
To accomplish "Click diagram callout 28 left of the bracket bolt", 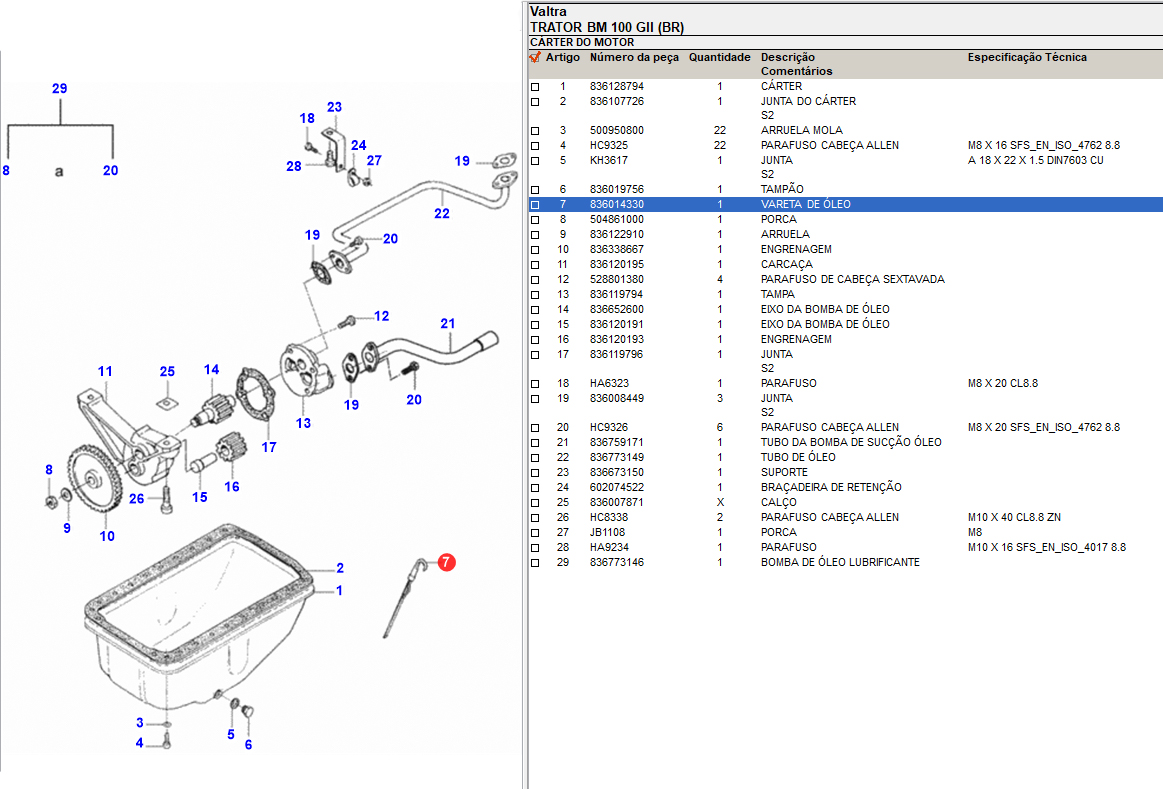I will tap(294, 166).
